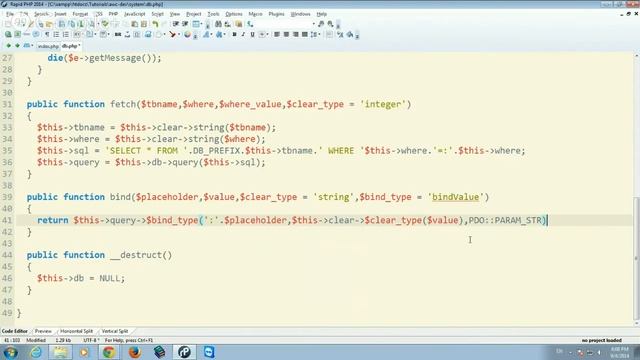The image size is (640, 360).
Task: Open Google Chrome from the taskbar
Action: tap(109, 352)
